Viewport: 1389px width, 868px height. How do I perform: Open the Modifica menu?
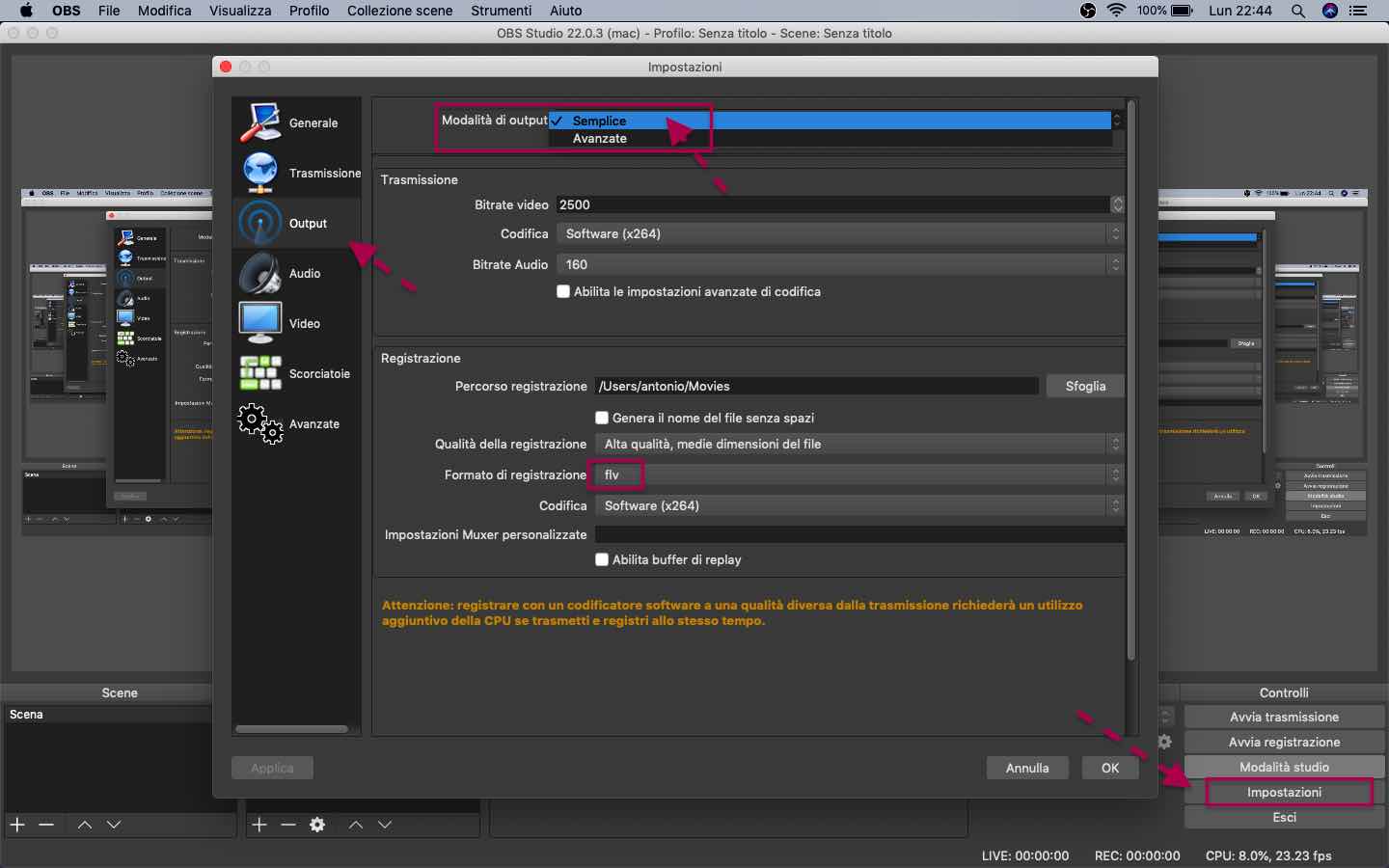pyautogui.click(x=164, y=11)
